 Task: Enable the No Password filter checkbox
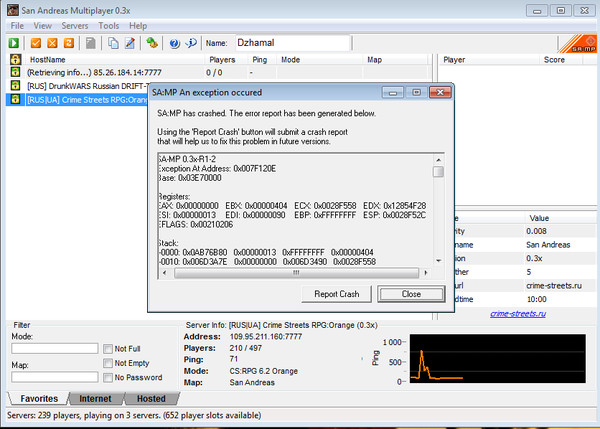108,377
